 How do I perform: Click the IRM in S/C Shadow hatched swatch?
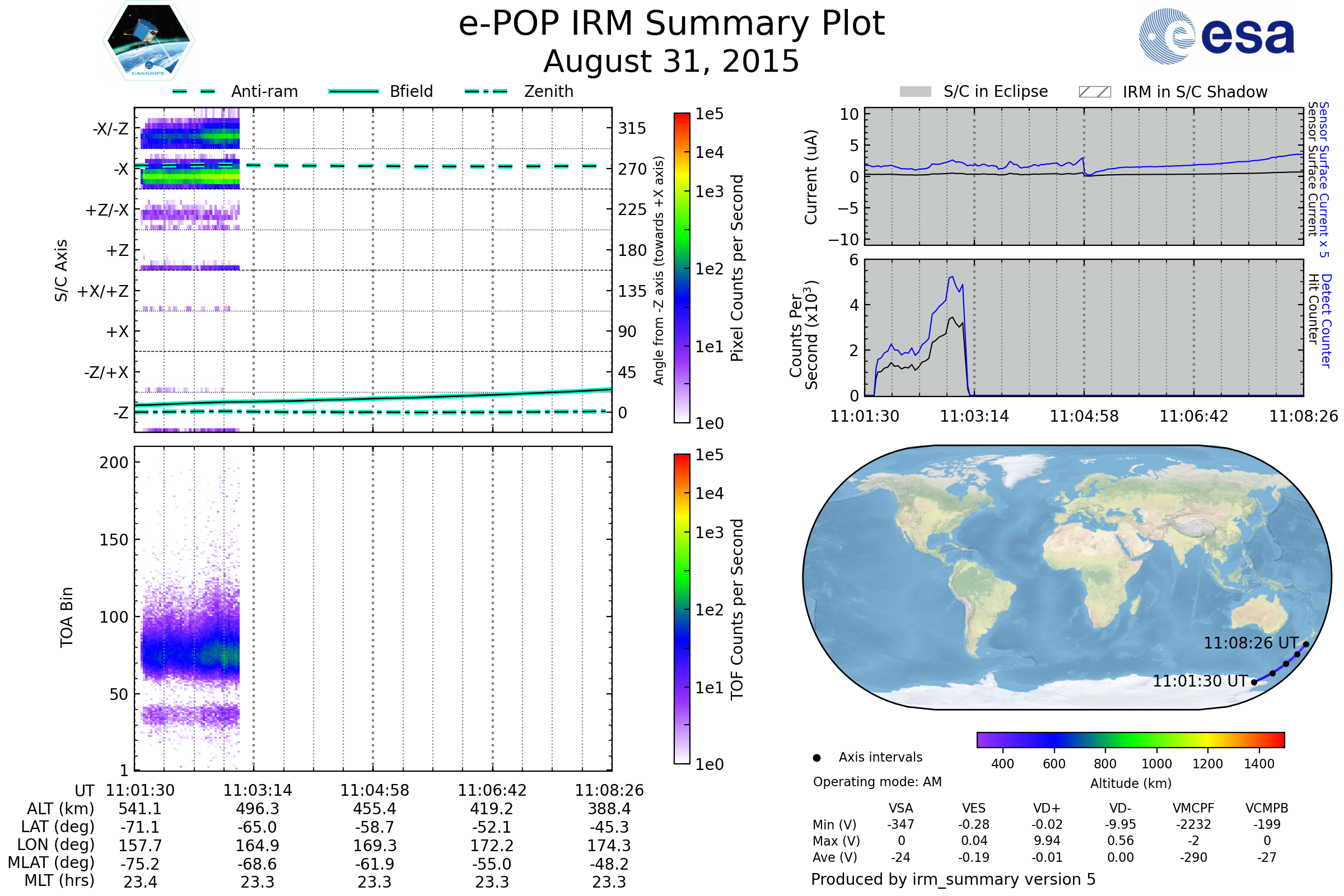point(1094,92)
